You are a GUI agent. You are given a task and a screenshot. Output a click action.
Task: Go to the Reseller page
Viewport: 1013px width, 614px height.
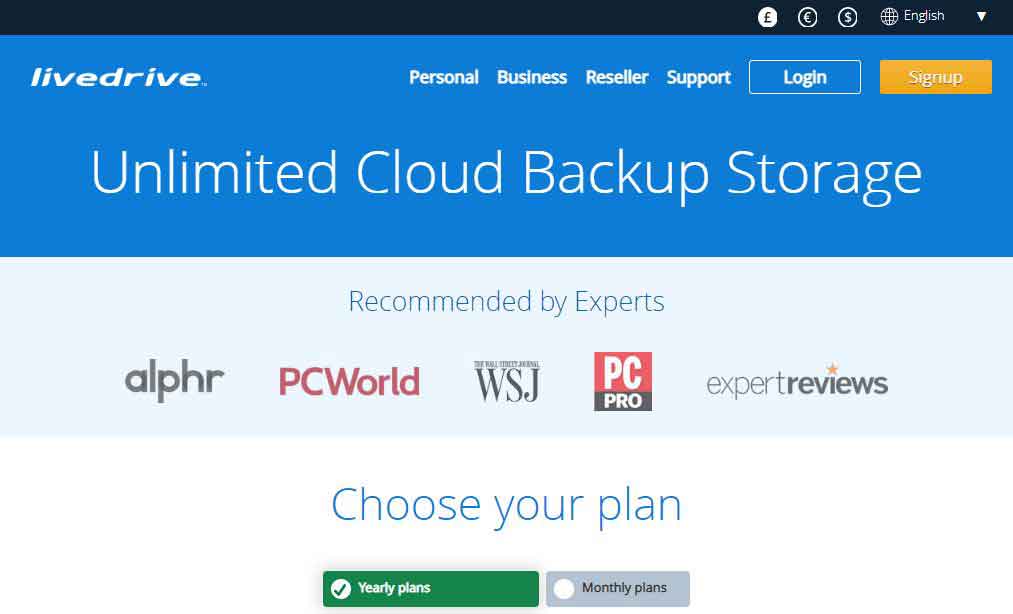617,77
